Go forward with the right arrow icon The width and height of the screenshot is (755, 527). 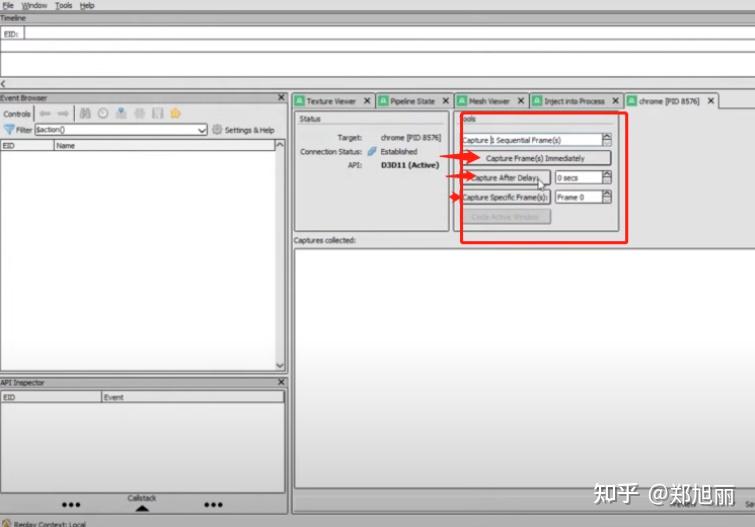63,114
